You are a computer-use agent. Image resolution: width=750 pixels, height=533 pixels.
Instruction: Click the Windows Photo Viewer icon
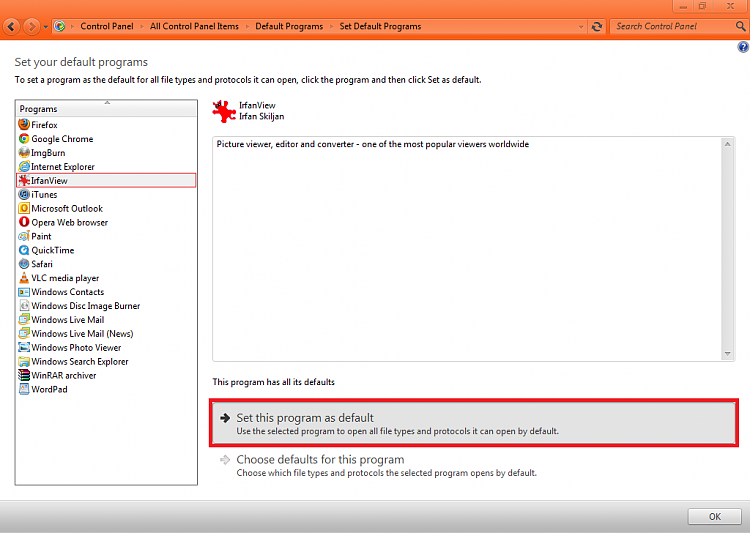point(24,347)
